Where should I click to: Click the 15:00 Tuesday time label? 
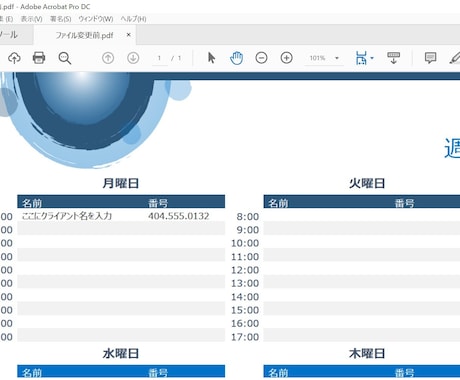pyautogui.click(x=245, y=310)
